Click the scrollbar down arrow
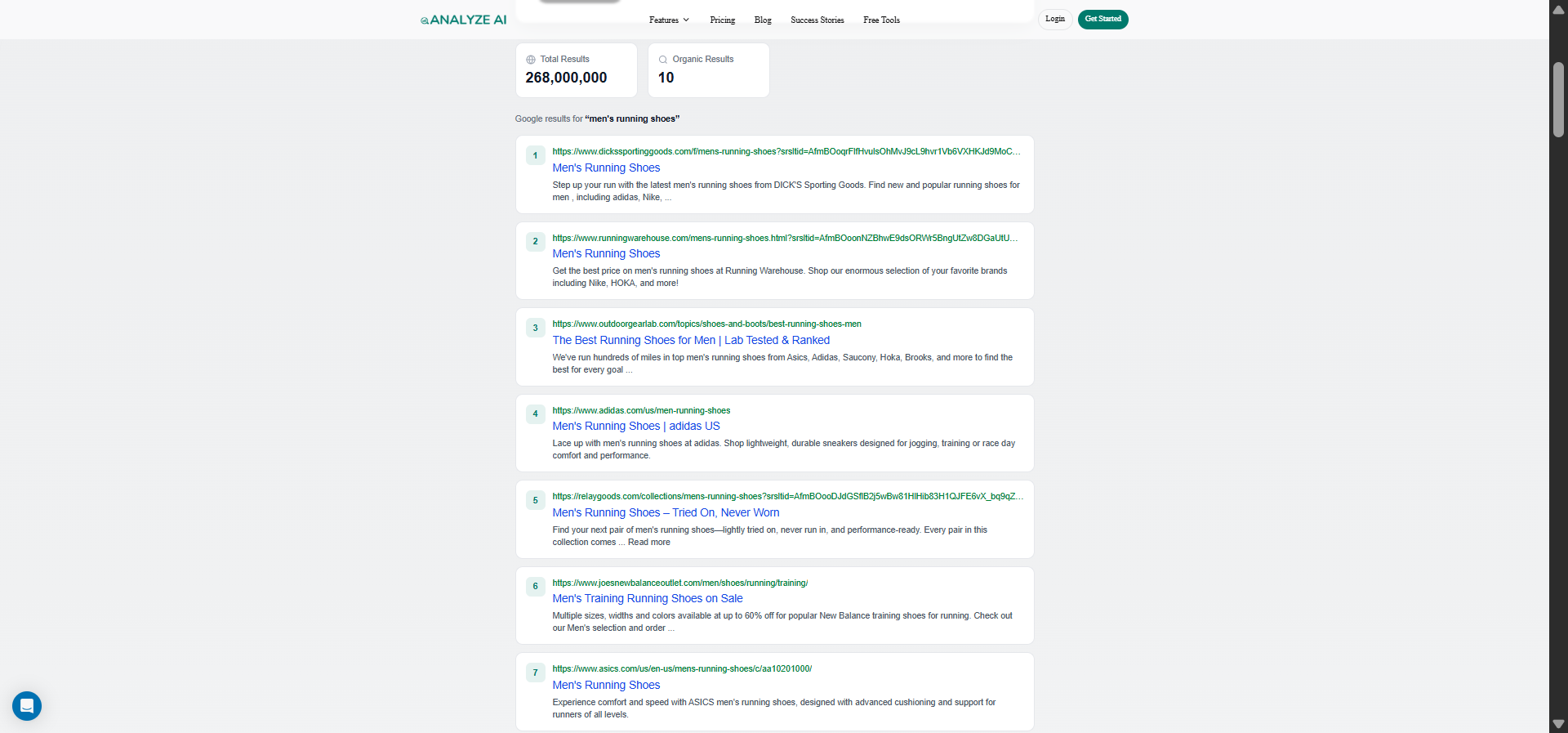The width and height of the screenshot is (1568, 733). [1558, 724]
